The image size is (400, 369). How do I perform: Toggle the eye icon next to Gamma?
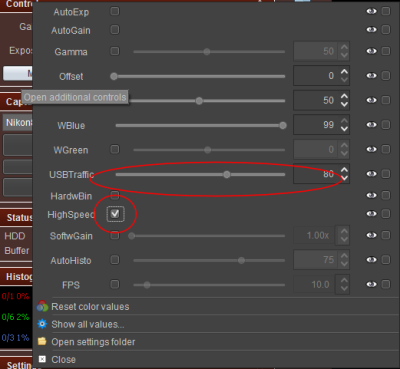[x=371, y=51]
